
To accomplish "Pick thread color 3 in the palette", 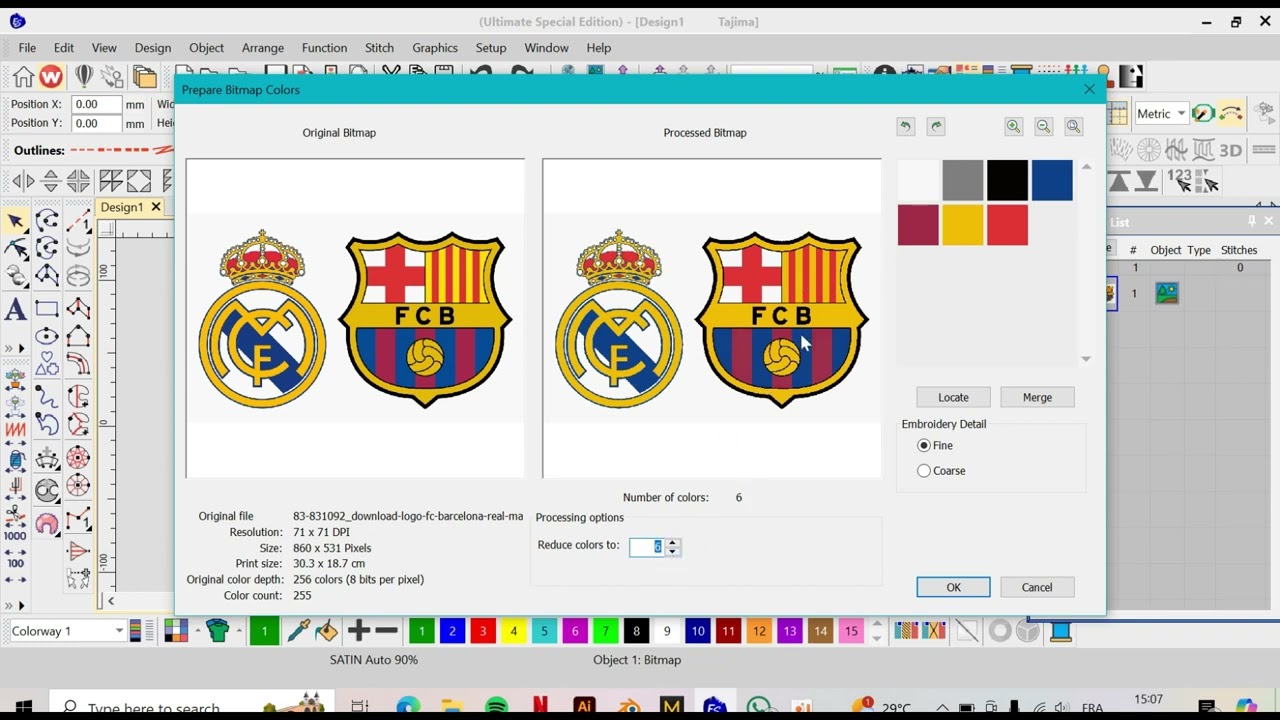I will tap(483, 631).
